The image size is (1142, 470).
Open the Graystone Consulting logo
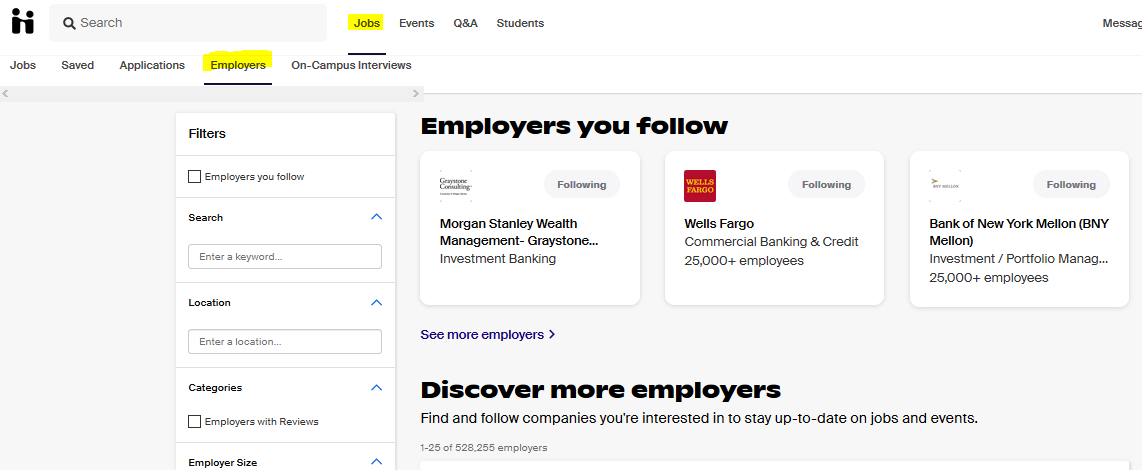click(455, 186)
